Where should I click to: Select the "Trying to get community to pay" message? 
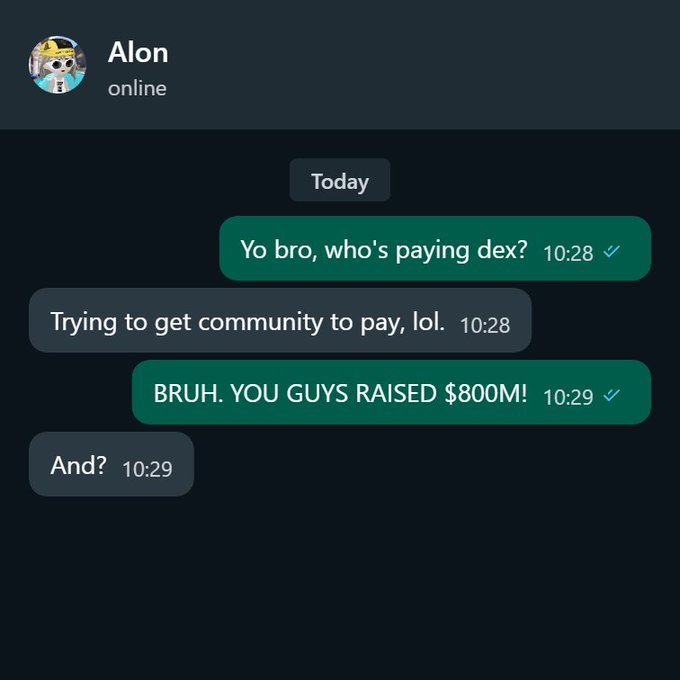click(x=280, y=320)
